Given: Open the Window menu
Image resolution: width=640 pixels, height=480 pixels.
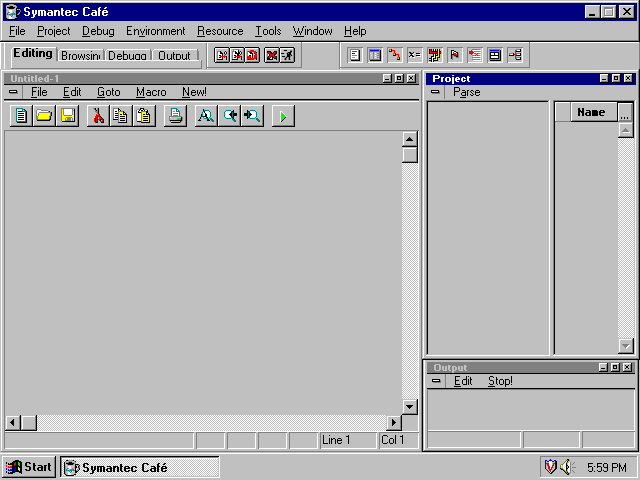Looking at the screenshot, I should [x=312, y=31].
